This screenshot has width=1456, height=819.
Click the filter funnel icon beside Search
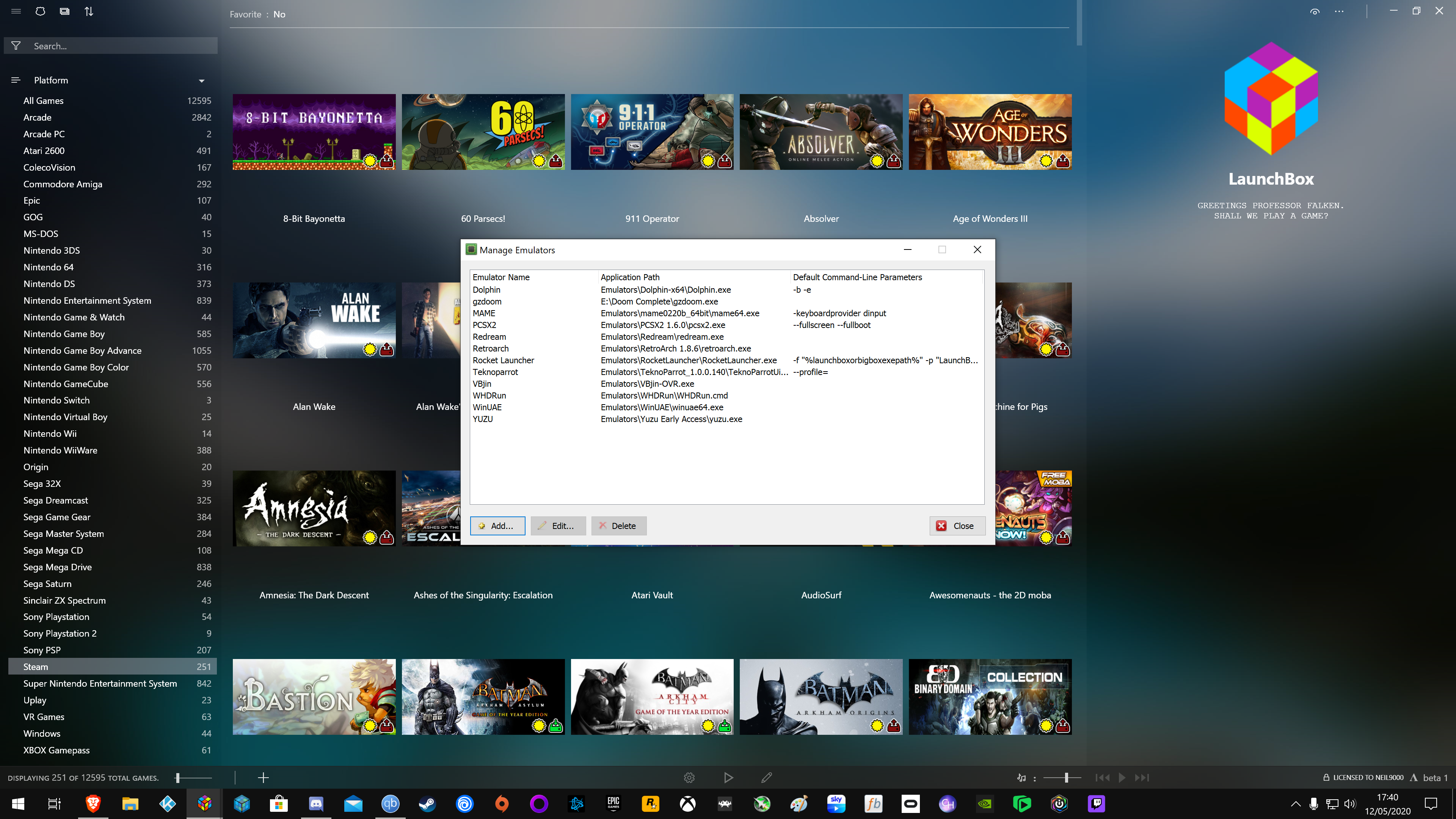coord(16,46)
